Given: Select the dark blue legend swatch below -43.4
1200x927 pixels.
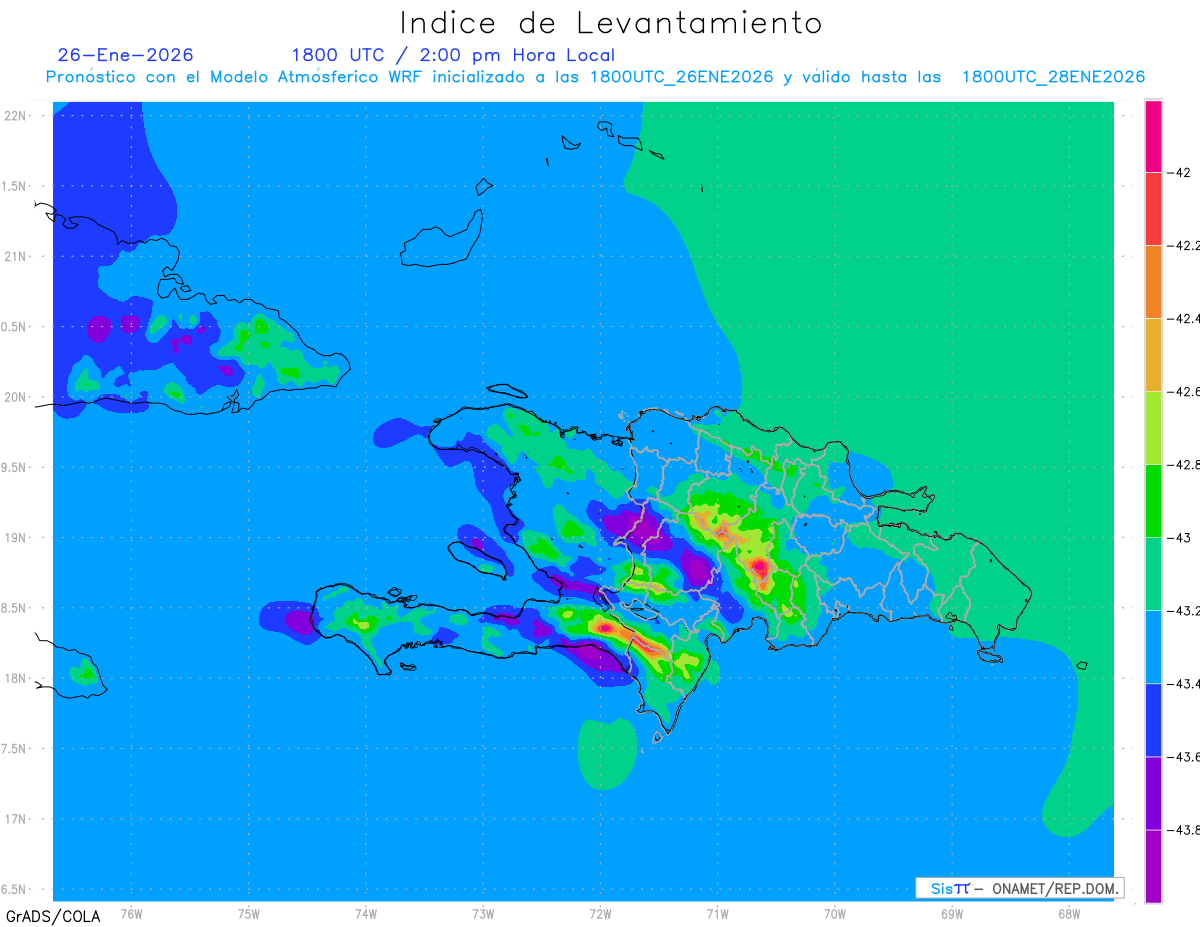Looking at the screenshot, I should pyautogui.click(x=1153, y=720).
